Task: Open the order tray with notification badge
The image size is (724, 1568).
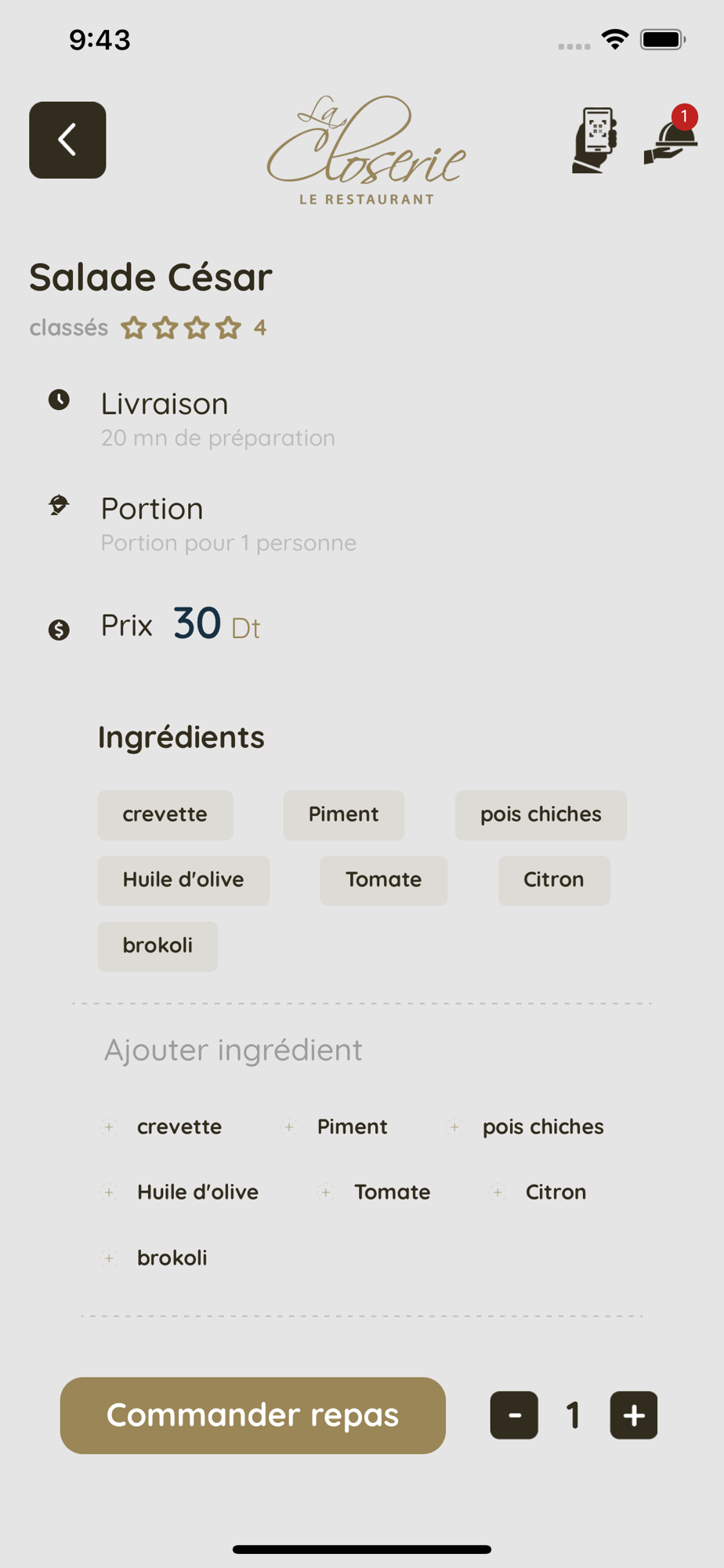Action: (x=672, y=136)
